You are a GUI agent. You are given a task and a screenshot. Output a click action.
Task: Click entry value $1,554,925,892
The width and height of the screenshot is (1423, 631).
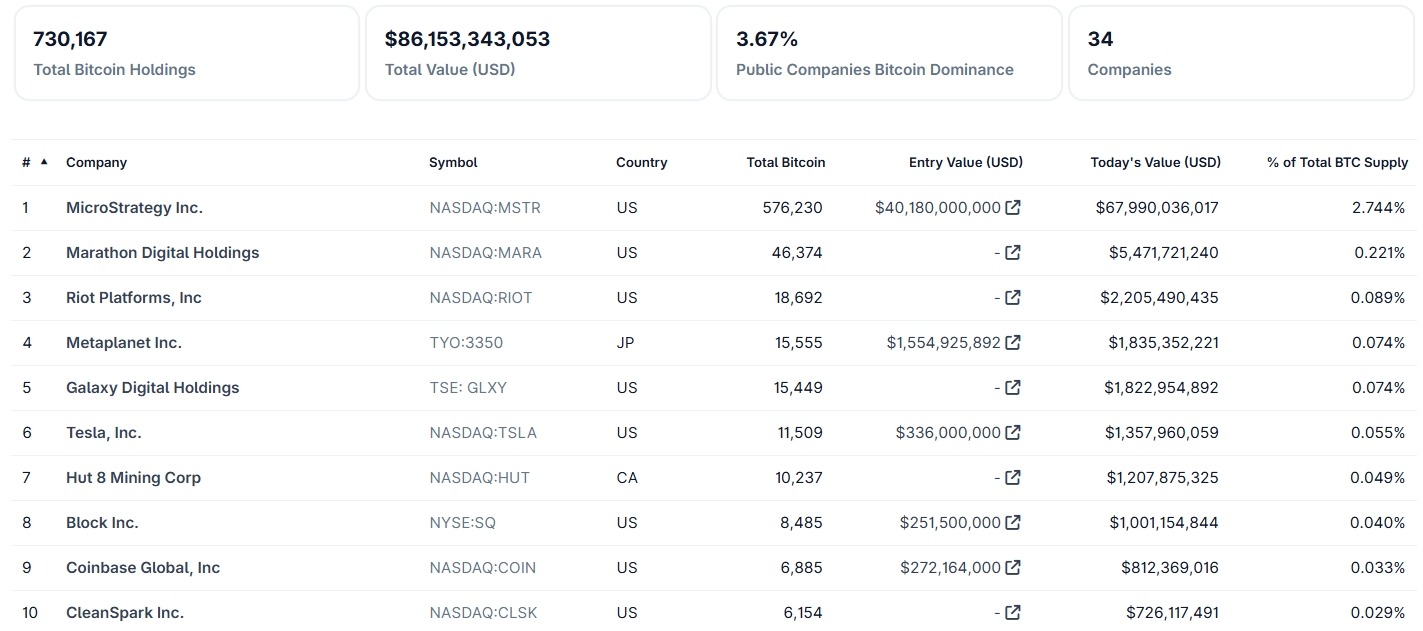click(944, 343)
